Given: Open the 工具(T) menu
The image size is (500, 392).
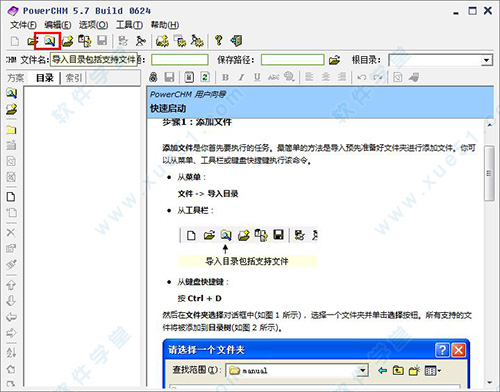Looking at the screenshot, I should [129, 25].
